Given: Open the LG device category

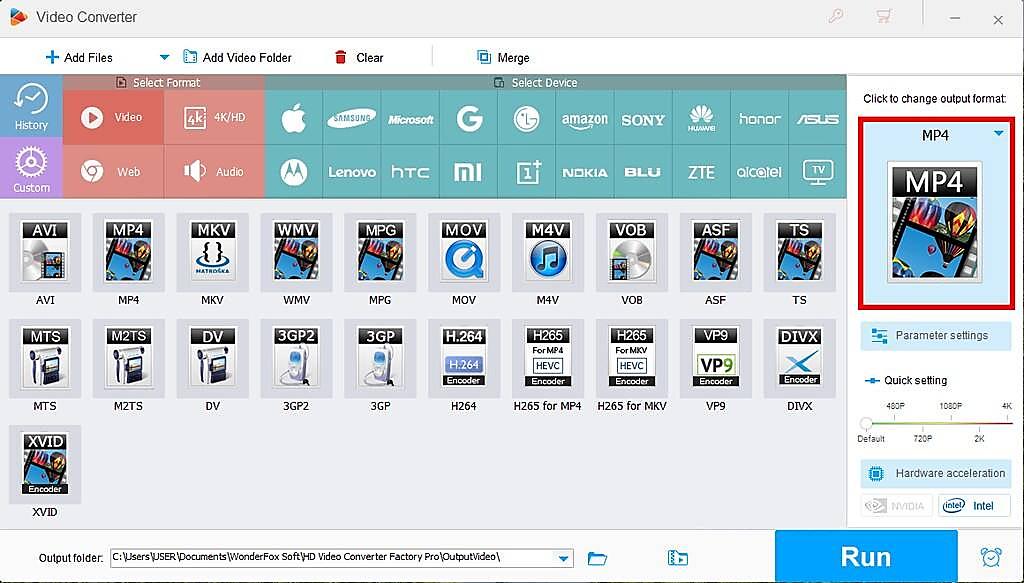Looking at the screenshot, I should (526, 118).
